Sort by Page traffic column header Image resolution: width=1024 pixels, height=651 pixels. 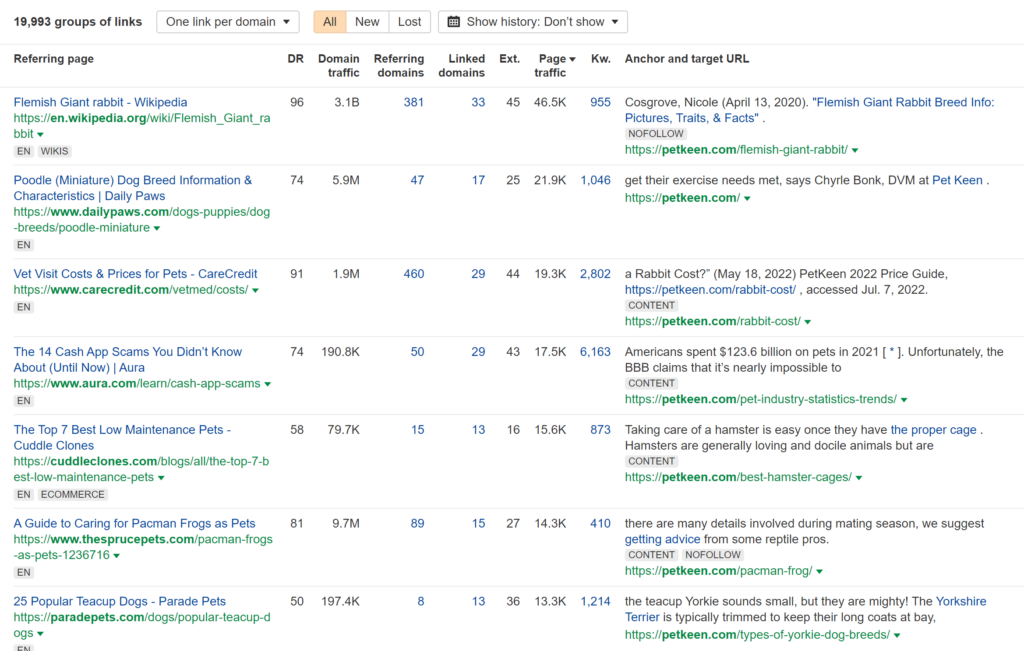tap(554, 65)
